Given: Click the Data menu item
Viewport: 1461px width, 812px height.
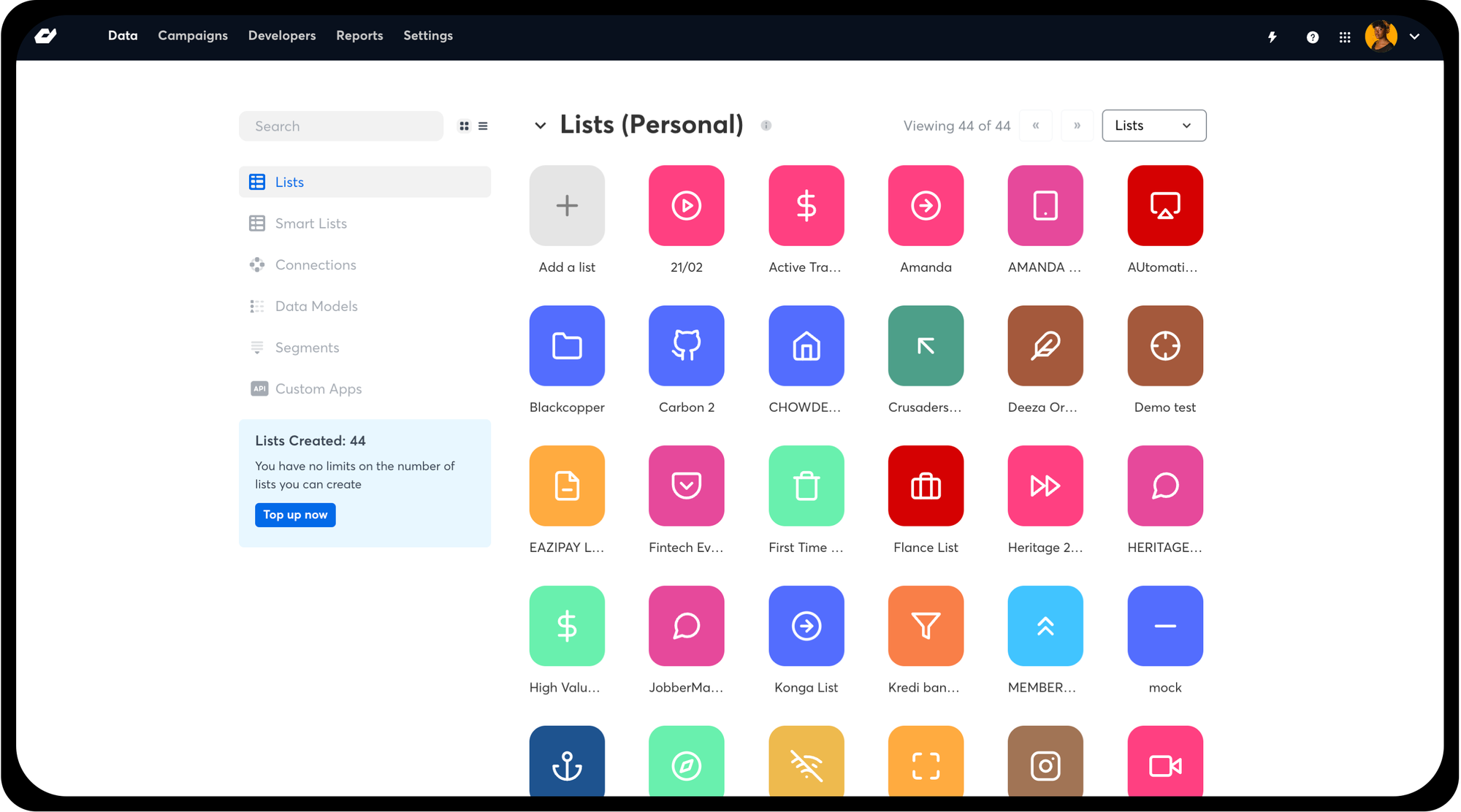Looking at the screenshot, I should click(x=123, y=34).
